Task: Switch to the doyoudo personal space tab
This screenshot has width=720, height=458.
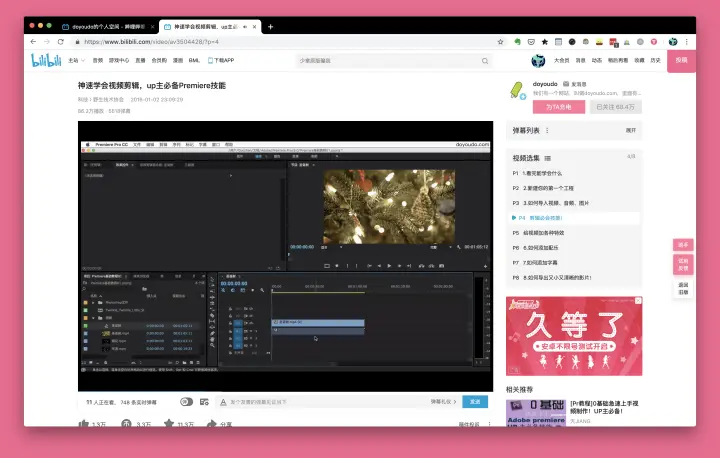Action: pyautogui.click(x=108, y=27)
